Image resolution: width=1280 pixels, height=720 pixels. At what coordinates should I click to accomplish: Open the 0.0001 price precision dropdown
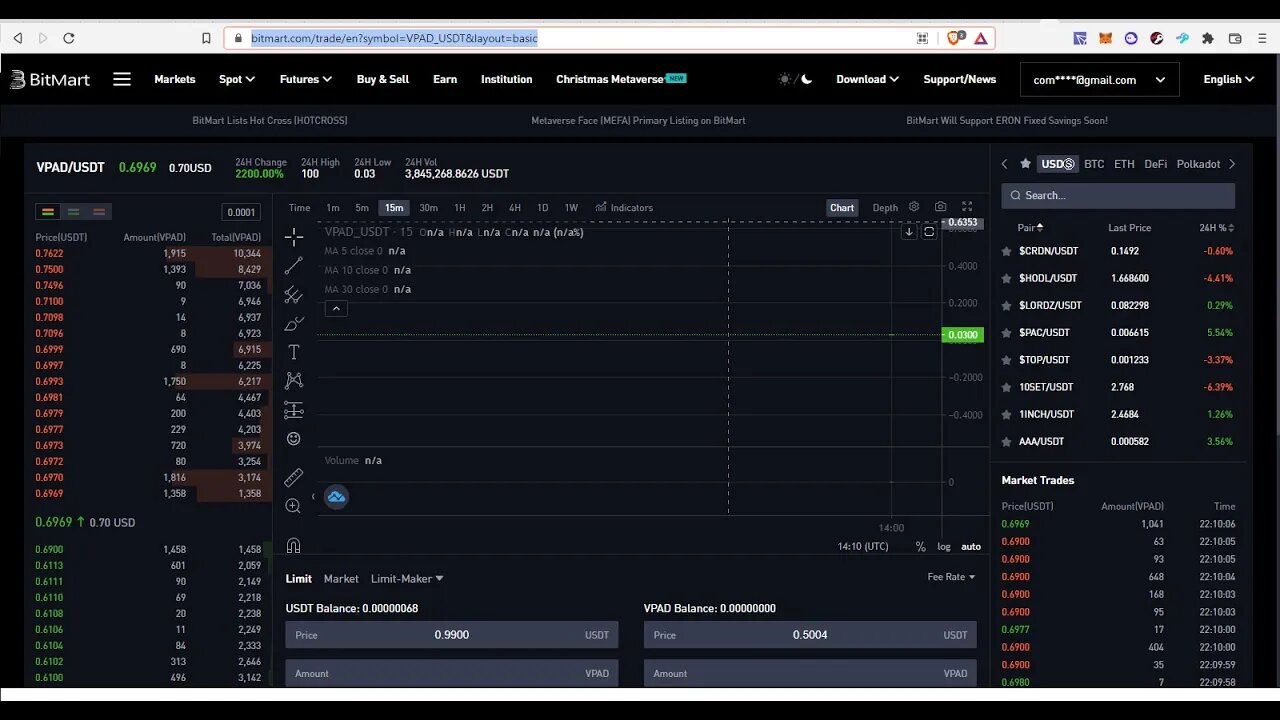point(241,212)
